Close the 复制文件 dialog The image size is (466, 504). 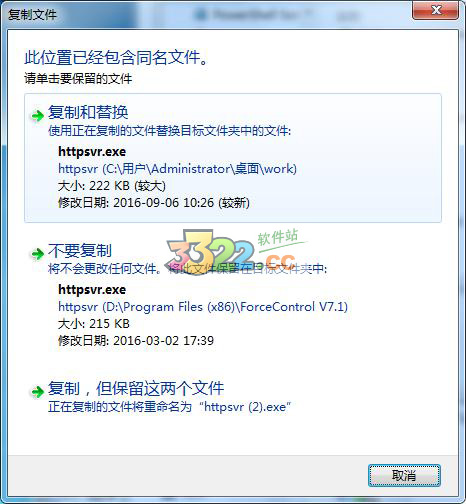436,10
